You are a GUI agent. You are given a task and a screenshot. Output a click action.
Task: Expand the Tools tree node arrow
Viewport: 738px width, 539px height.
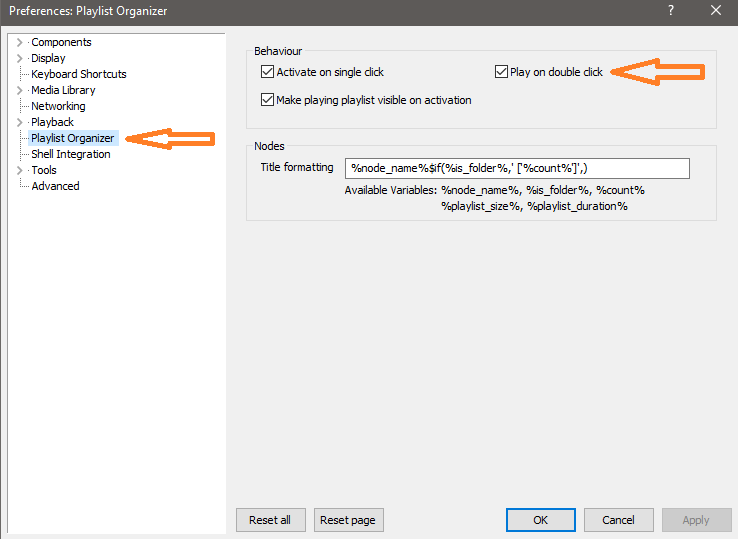[x=19, y=170]
